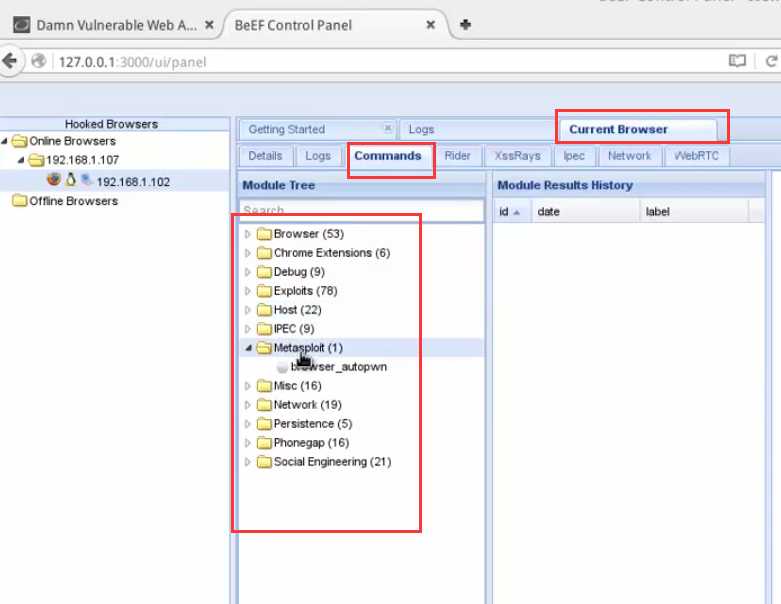Click the Chrome Extensions folder icon
The width and height of the screenshot is (781, 604).
point(264,253)
